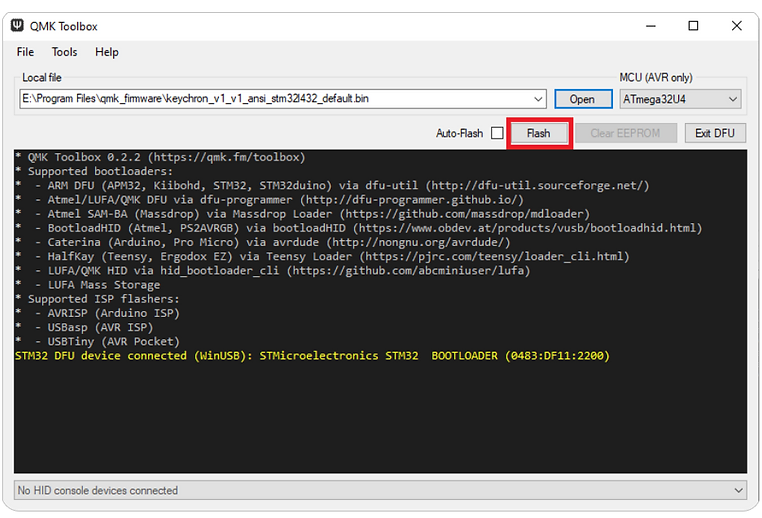This screenshot has width=762, height=518.
Task: Click the HalfKay Teensy log line
Action: 322,256
